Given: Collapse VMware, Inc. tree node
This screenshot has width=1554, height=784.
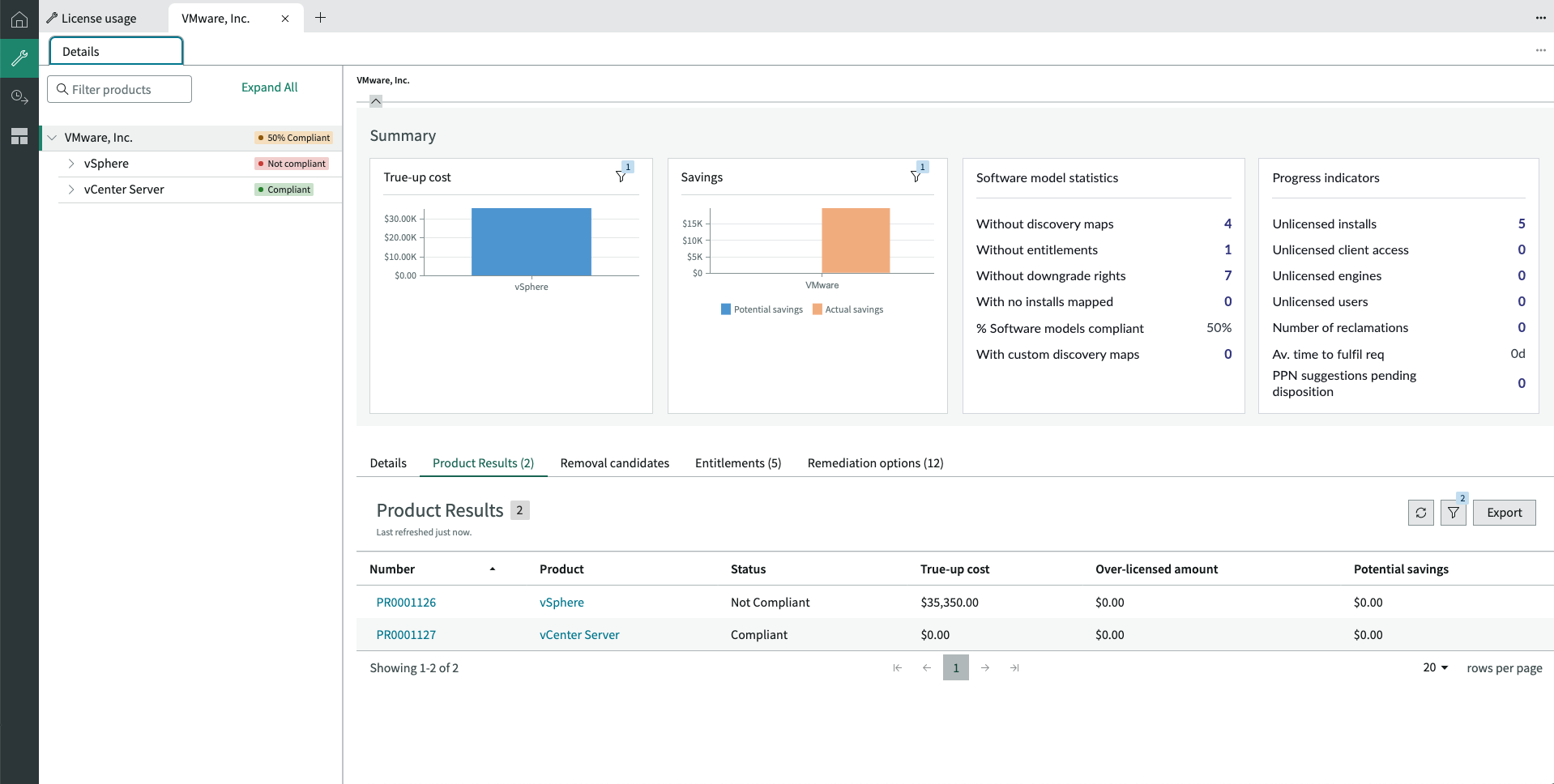Looking at the screenshot, I should tap(52, 138).
